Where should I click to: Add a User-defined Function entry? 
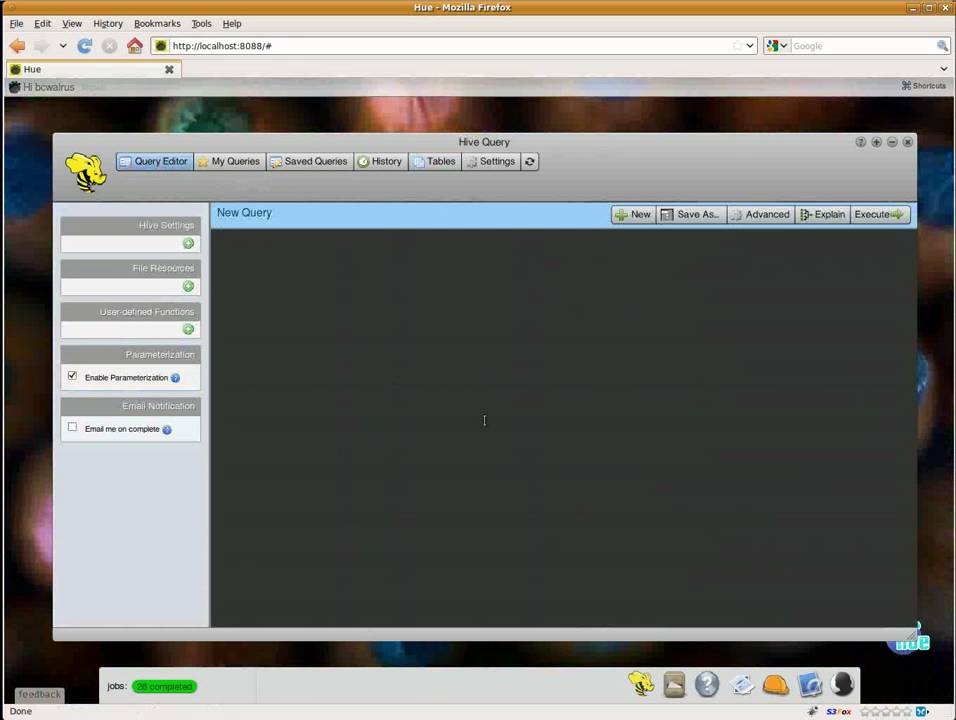188,330
